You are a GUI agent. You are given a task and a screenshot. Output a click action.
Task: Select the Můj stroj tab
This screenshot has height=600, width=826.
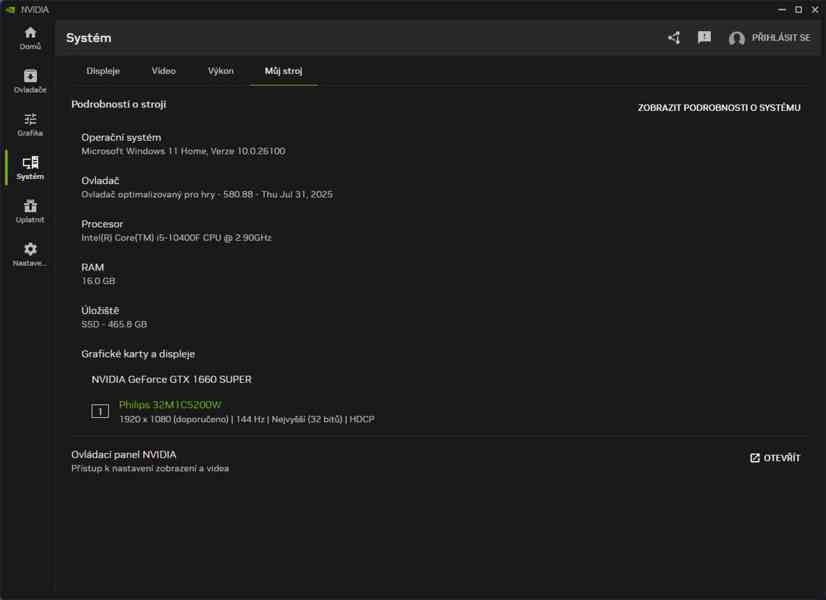283,71
